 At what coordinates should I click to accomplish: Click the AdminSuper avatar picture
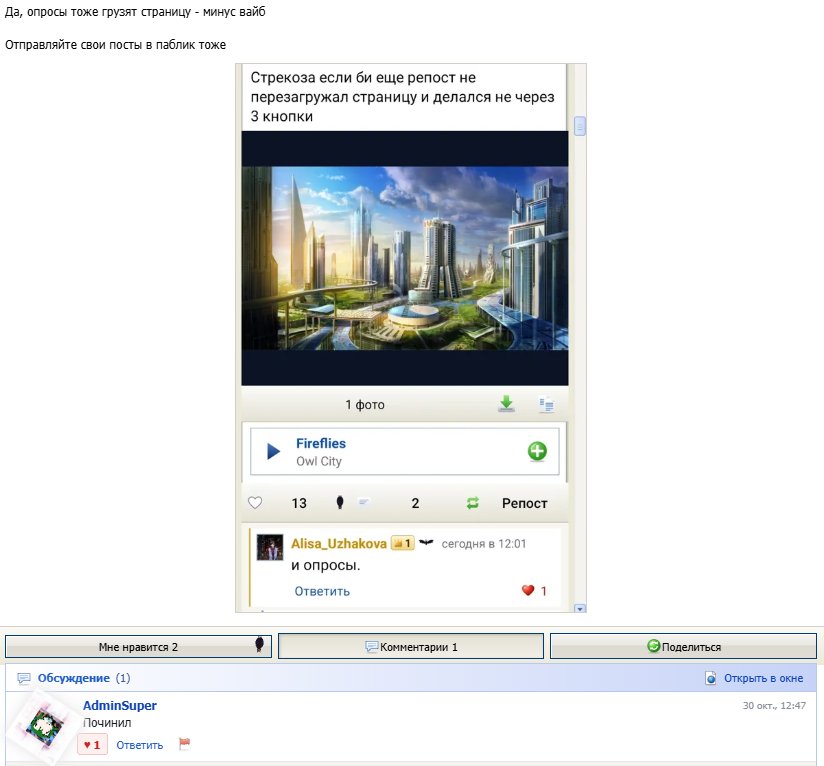tap(42, 727)
